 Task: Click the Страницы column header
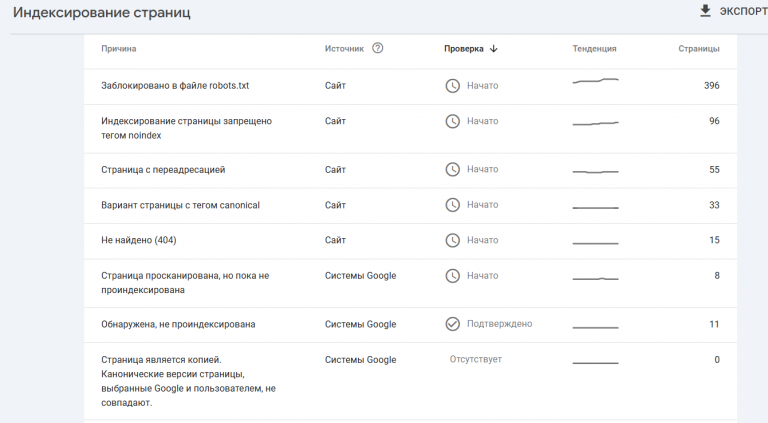[698, 48]
